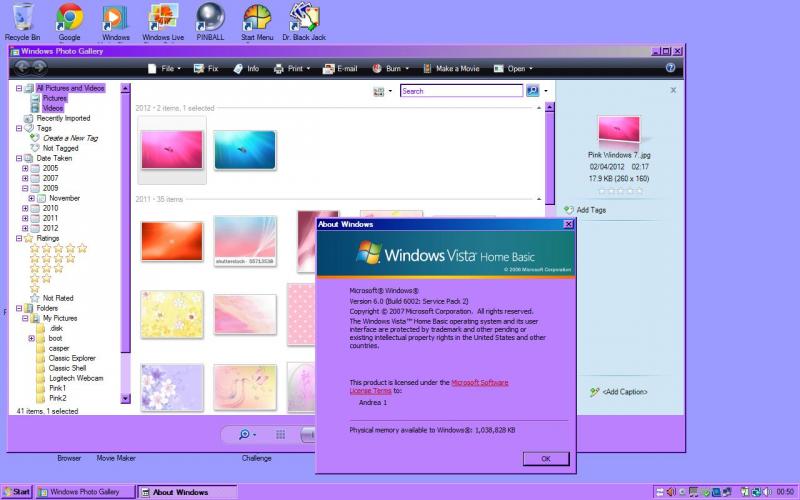Click the search magnifier button
The image size is (800, 500).
(x=532, y=91)
